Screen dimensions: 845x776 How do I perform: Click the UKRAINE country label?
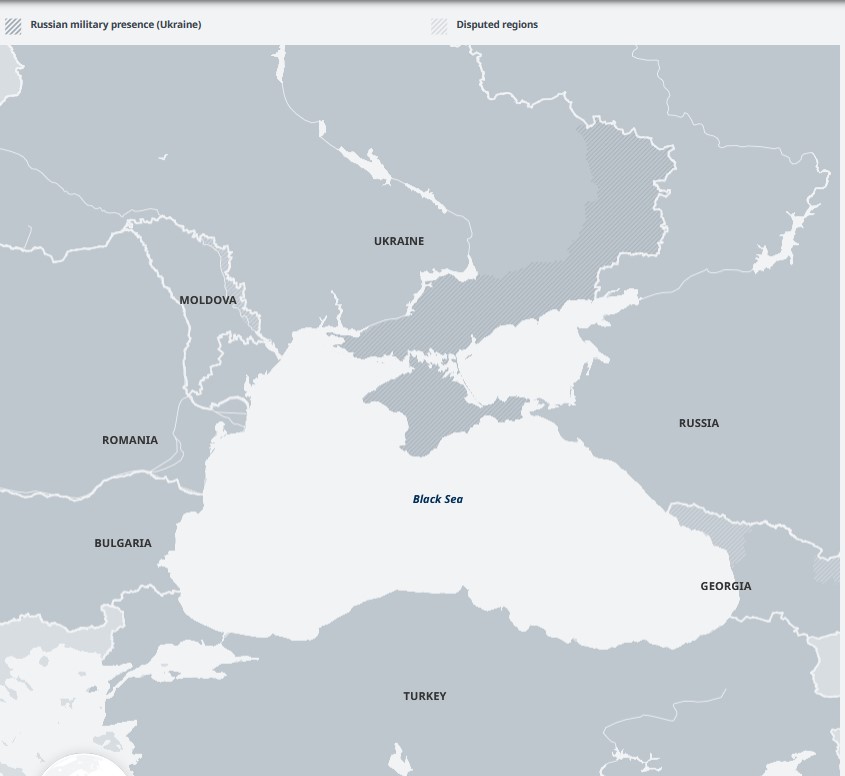point(399,241)
